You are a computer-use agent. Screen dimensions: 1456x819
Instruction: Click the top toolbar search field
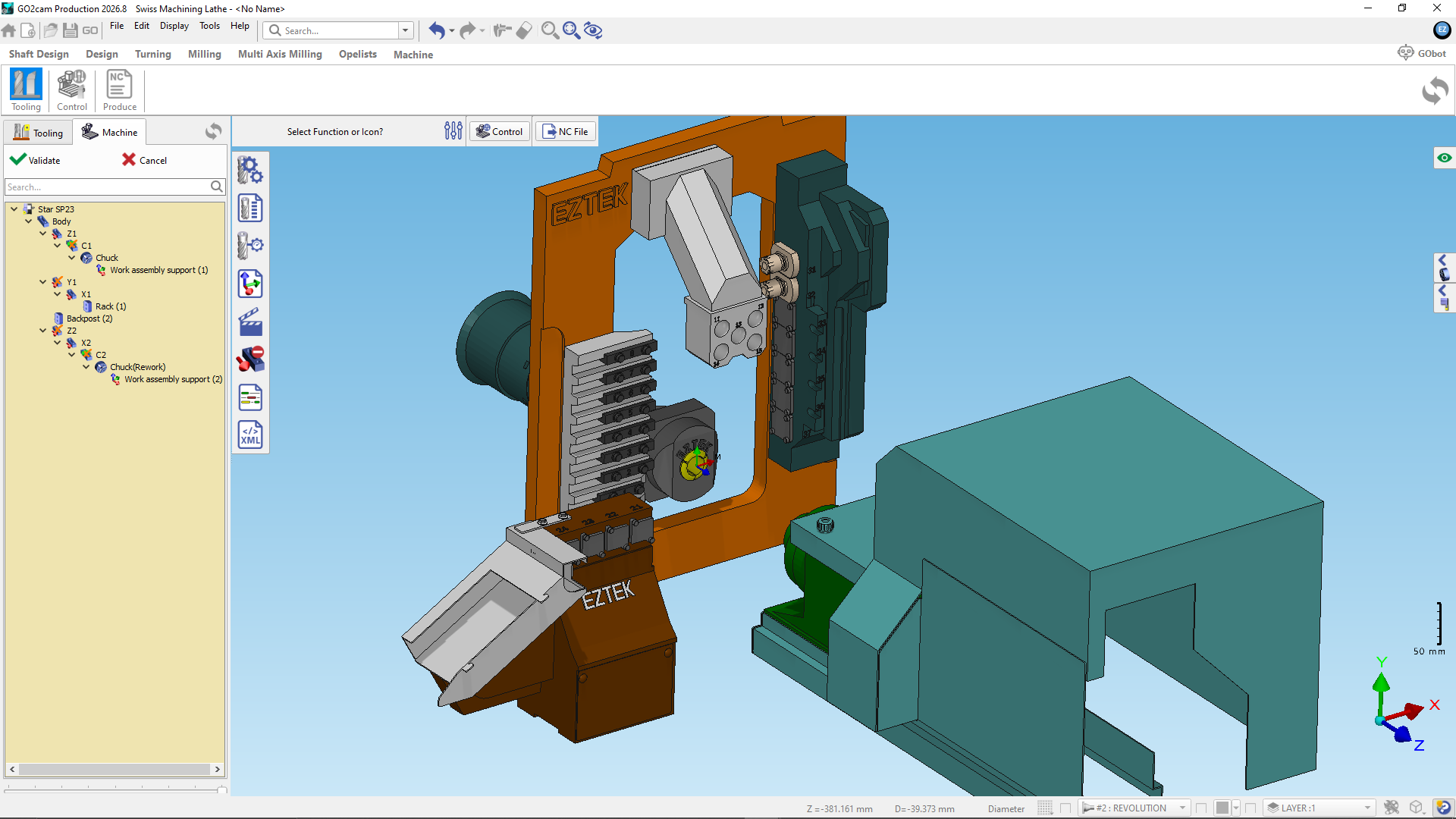coord(332,30)
